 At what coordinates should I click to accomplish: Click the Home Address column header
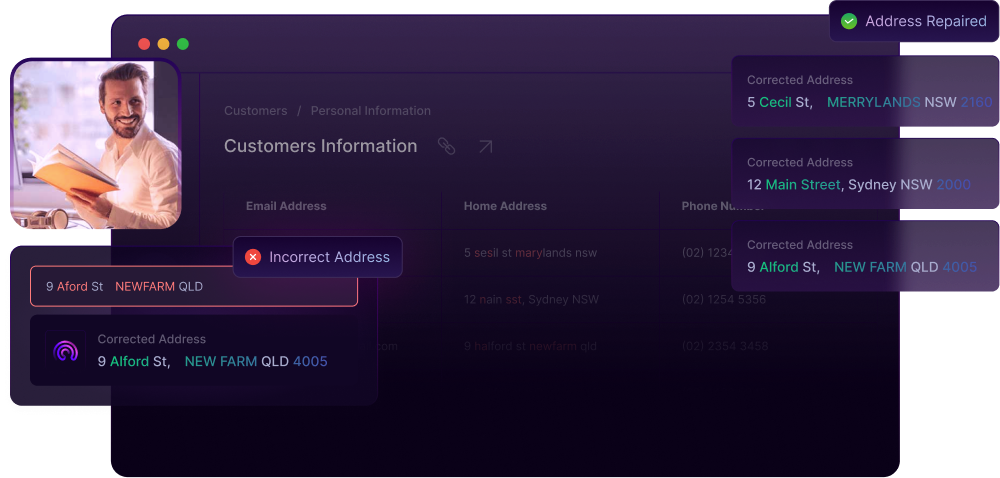[505, 206]
